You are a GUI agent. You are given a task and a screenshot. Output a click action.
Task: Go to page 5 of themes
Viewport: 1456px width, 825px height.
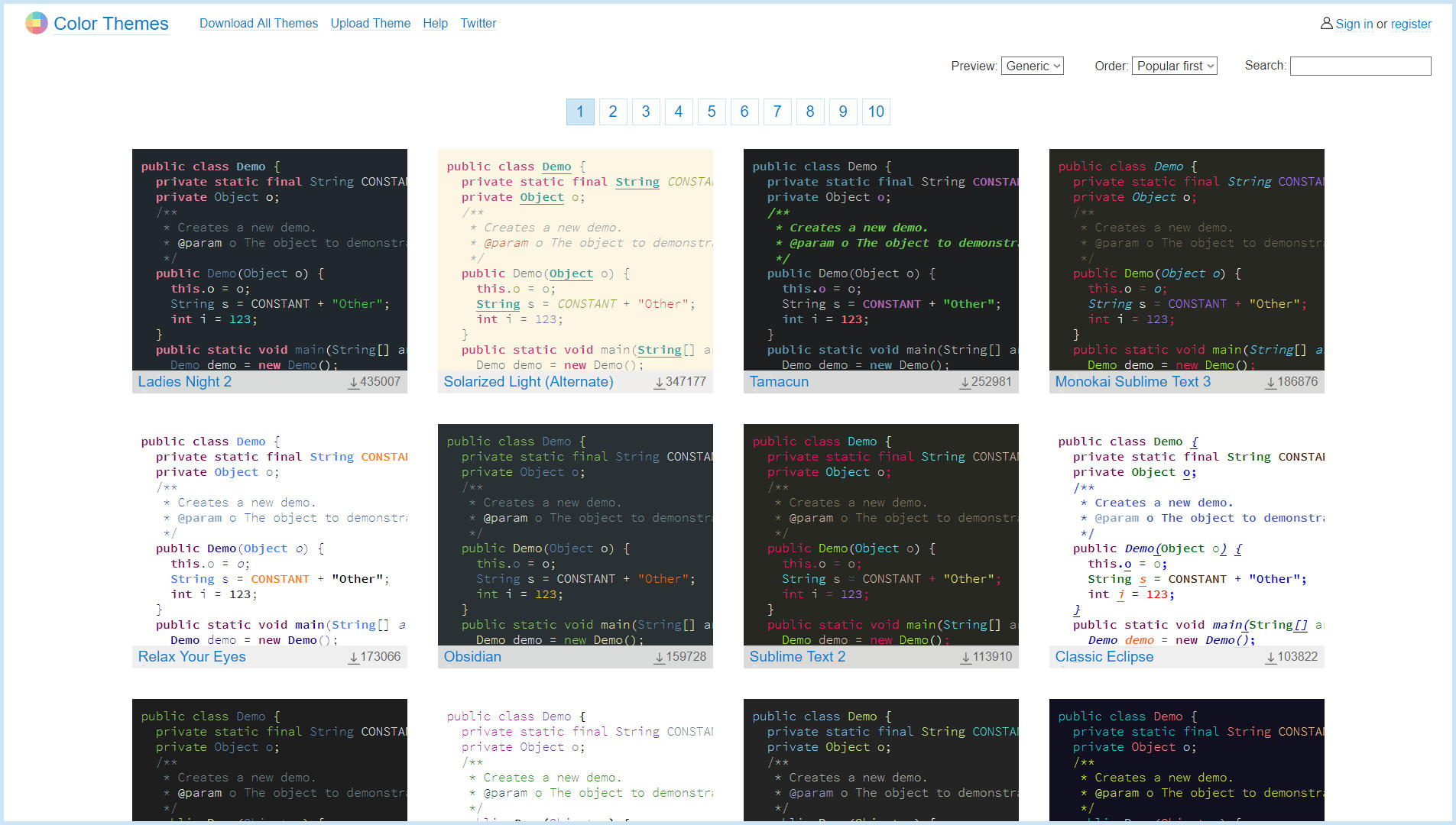(712, 112)
